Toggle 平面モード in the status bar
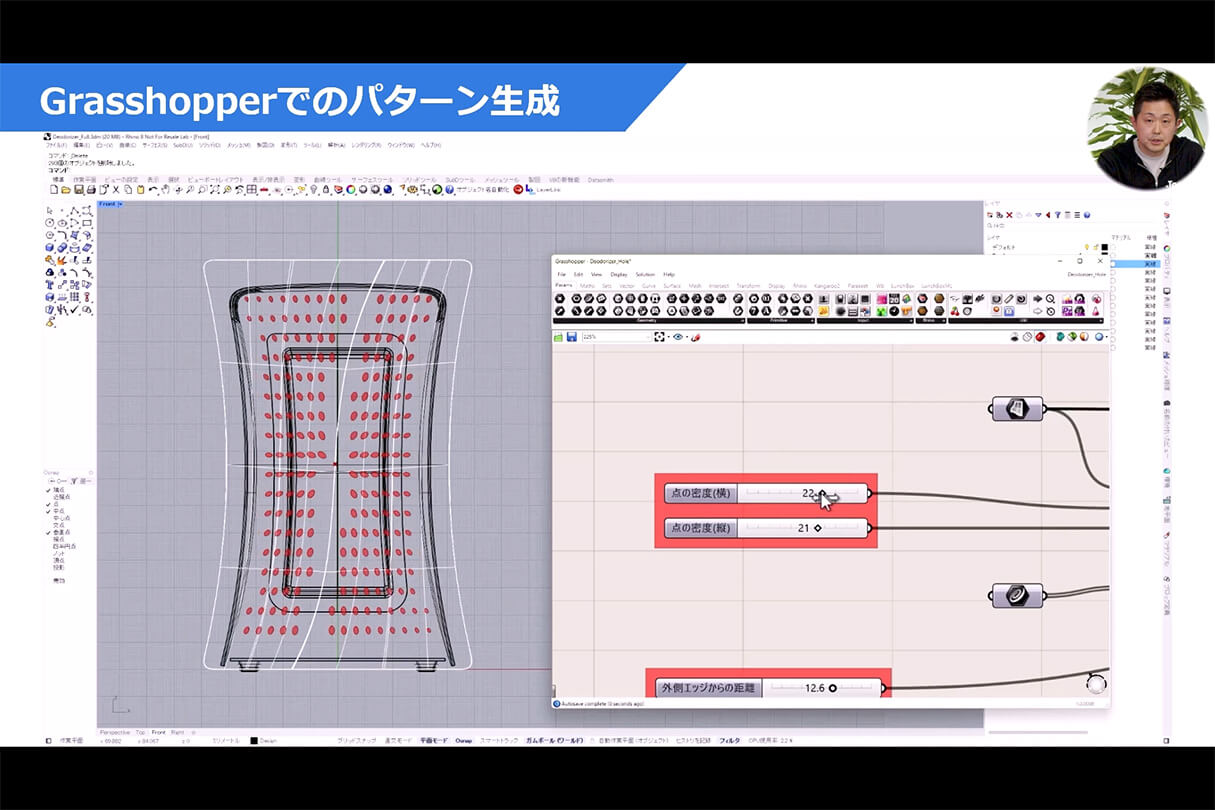Viewport: 1215px width, 810px height. 433,741
